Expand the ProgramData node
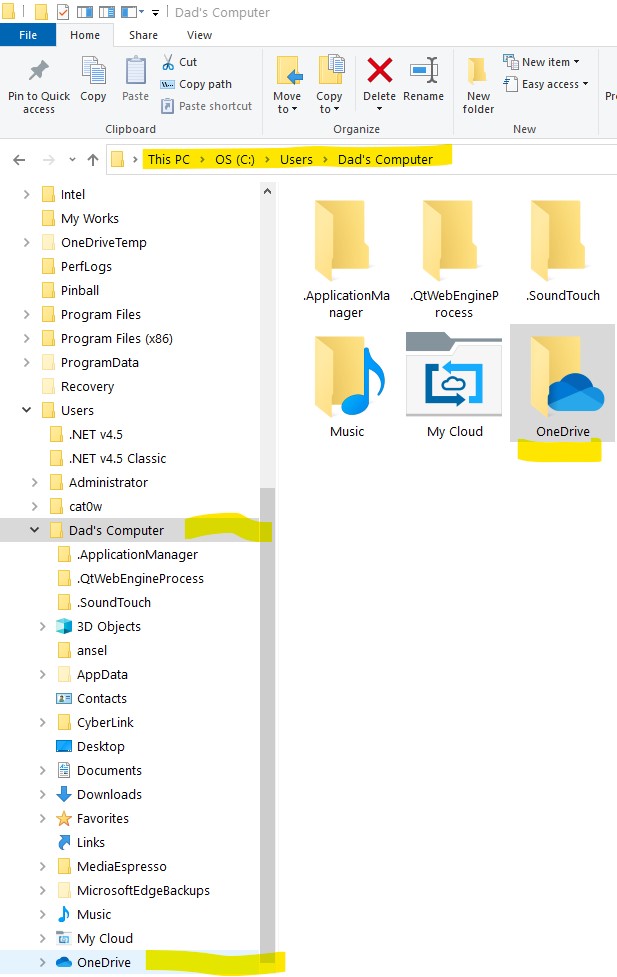617x977 pixels. [26, 363]
